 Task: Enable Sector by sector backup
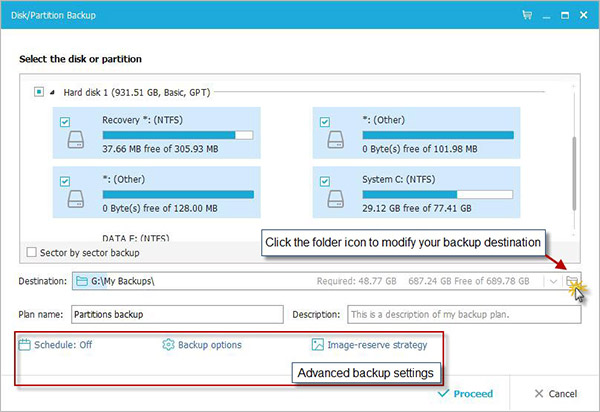pyautogui.click(x=32, y=252)
